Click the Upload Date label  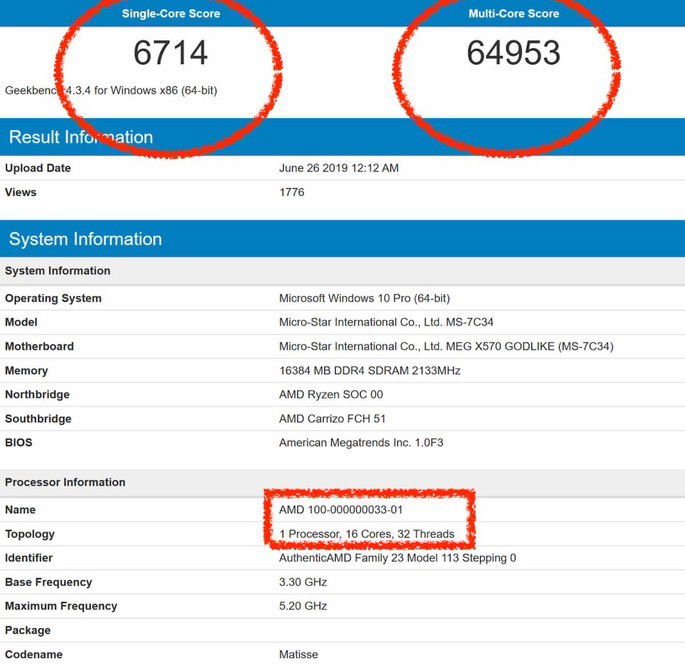[x=38, y=168]
